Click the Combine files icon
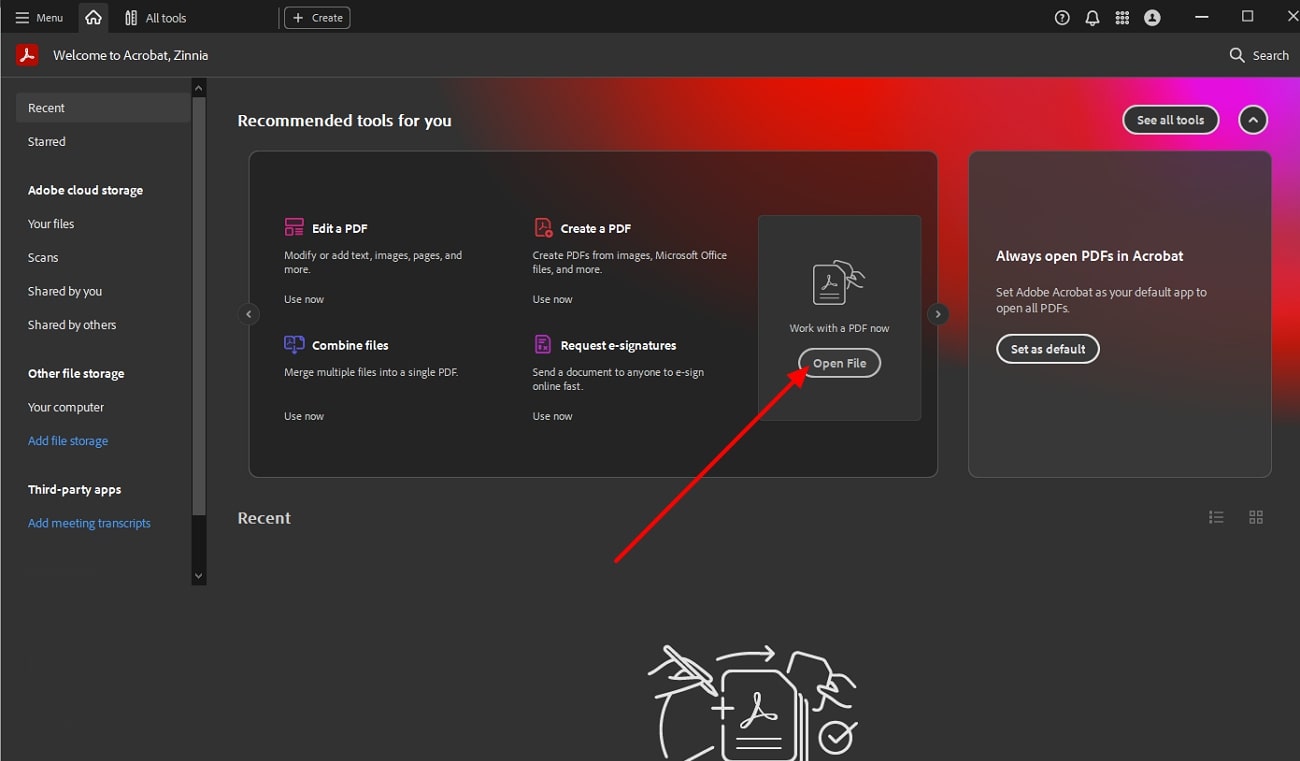The image size is (1300, 761). (x=294, y=345)
